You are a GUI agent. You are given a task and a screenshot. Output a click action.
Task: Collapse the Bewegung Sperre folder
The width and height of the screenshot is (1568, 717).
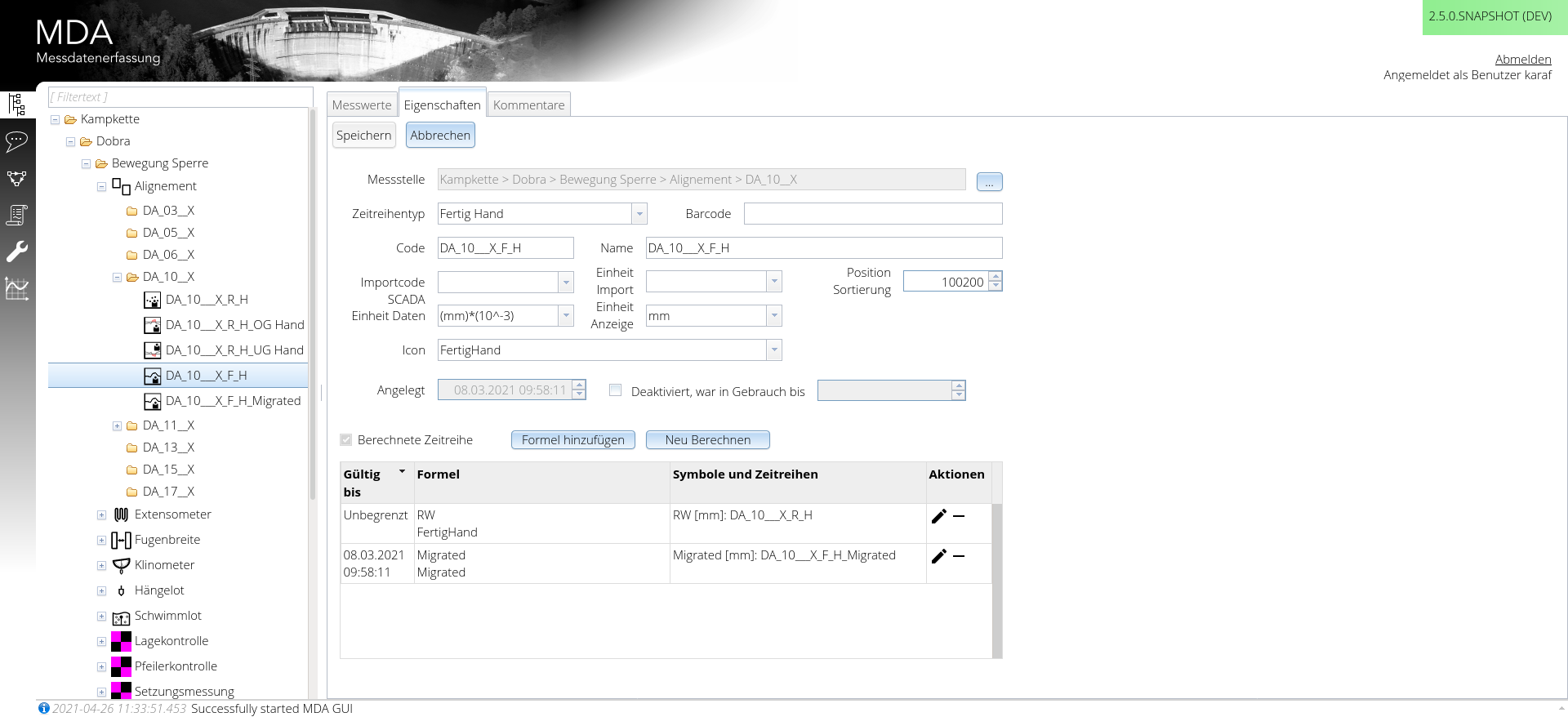click(86, 163)
